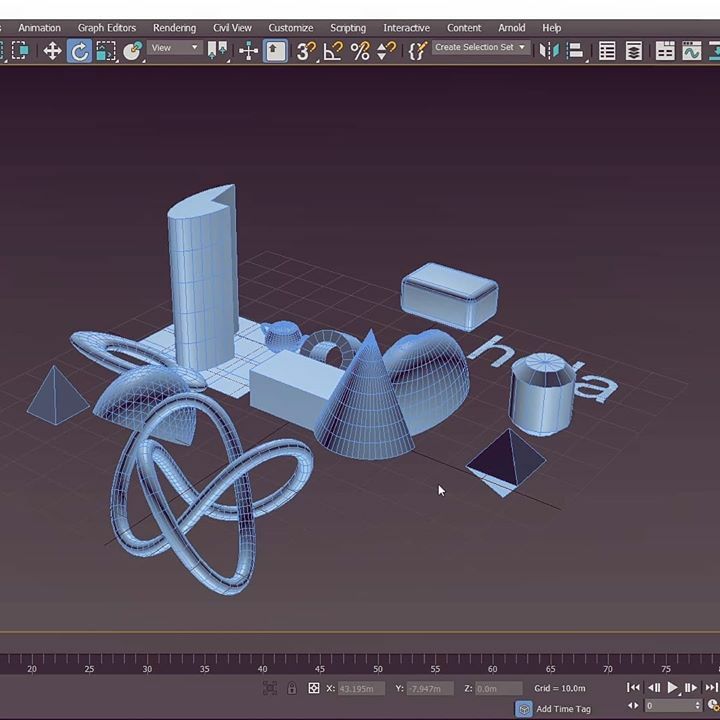Click the Isolate Selection toggle icon

[x=270, y=688]
